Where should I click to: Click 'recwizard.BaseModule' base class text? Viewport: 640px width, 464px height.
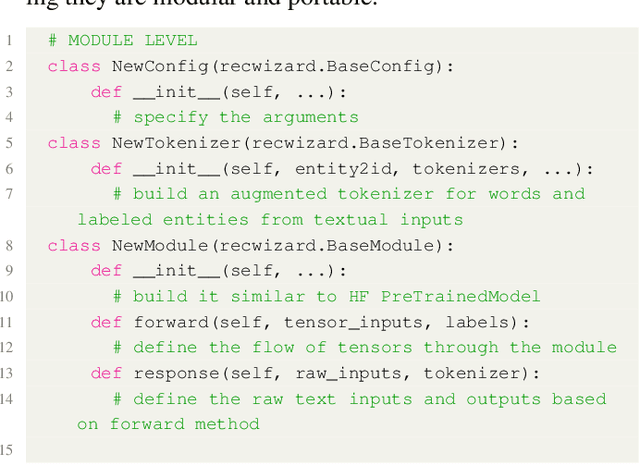[320, 245]
